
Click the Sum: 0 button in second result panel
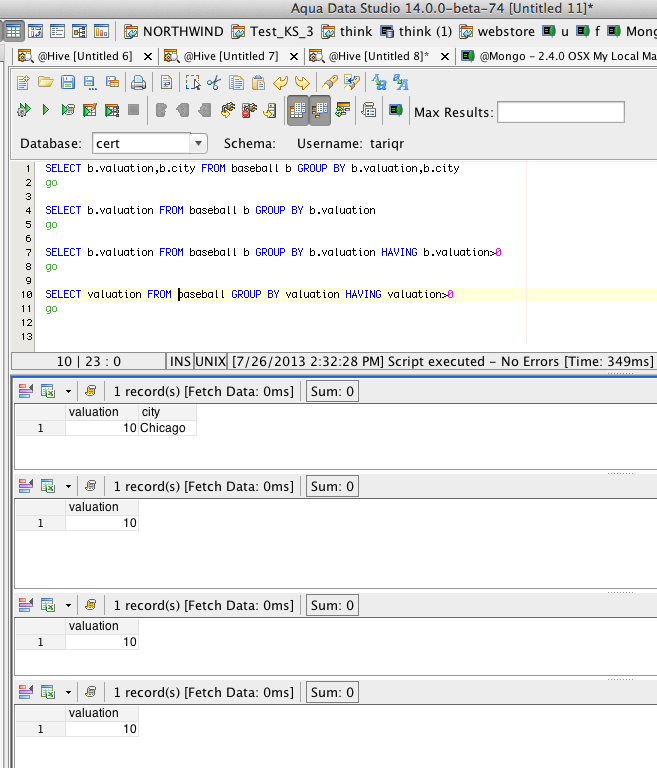point(332,486)
